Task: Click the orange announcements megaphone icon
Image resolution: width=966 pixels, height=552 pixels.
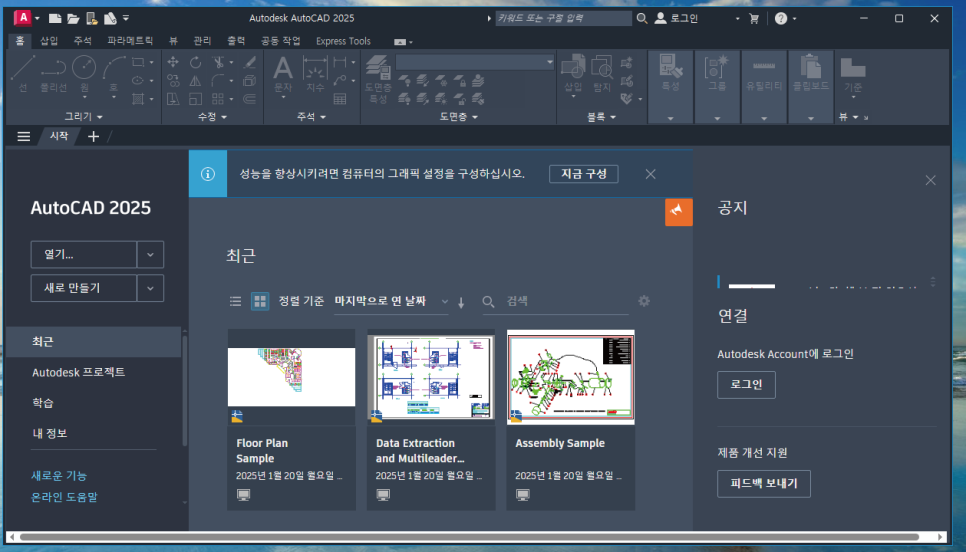Action: pos(678,212)
